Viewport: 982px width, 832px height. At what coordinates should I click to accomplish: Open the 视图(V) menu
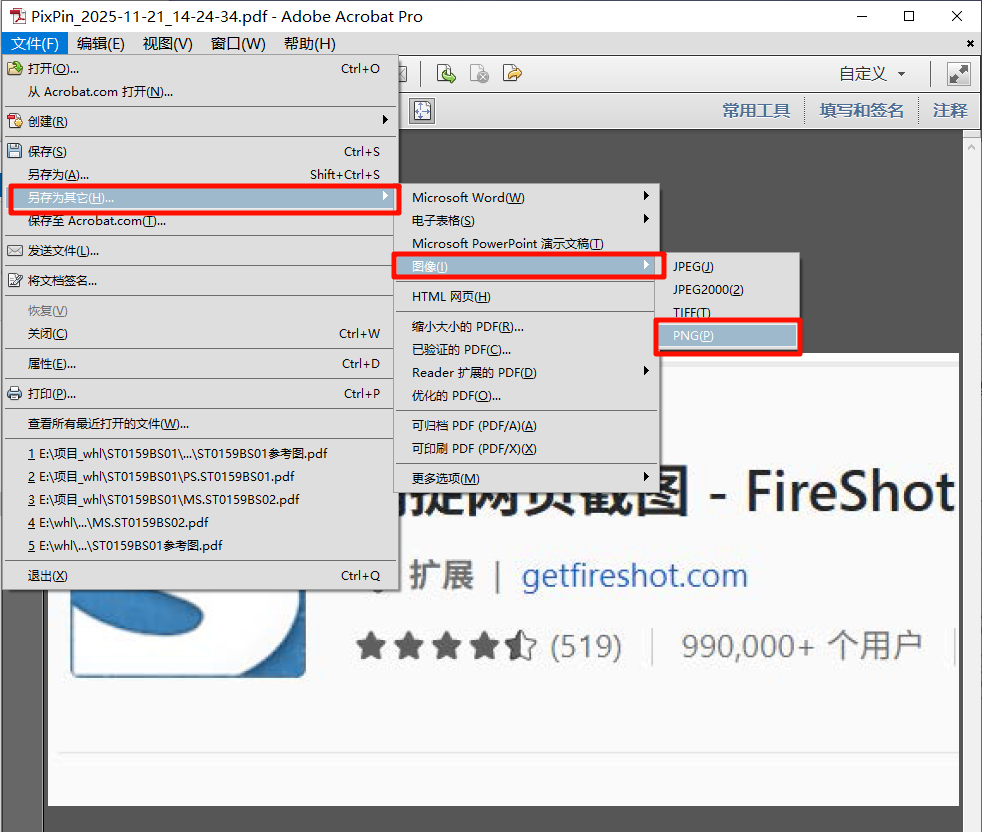168,44
